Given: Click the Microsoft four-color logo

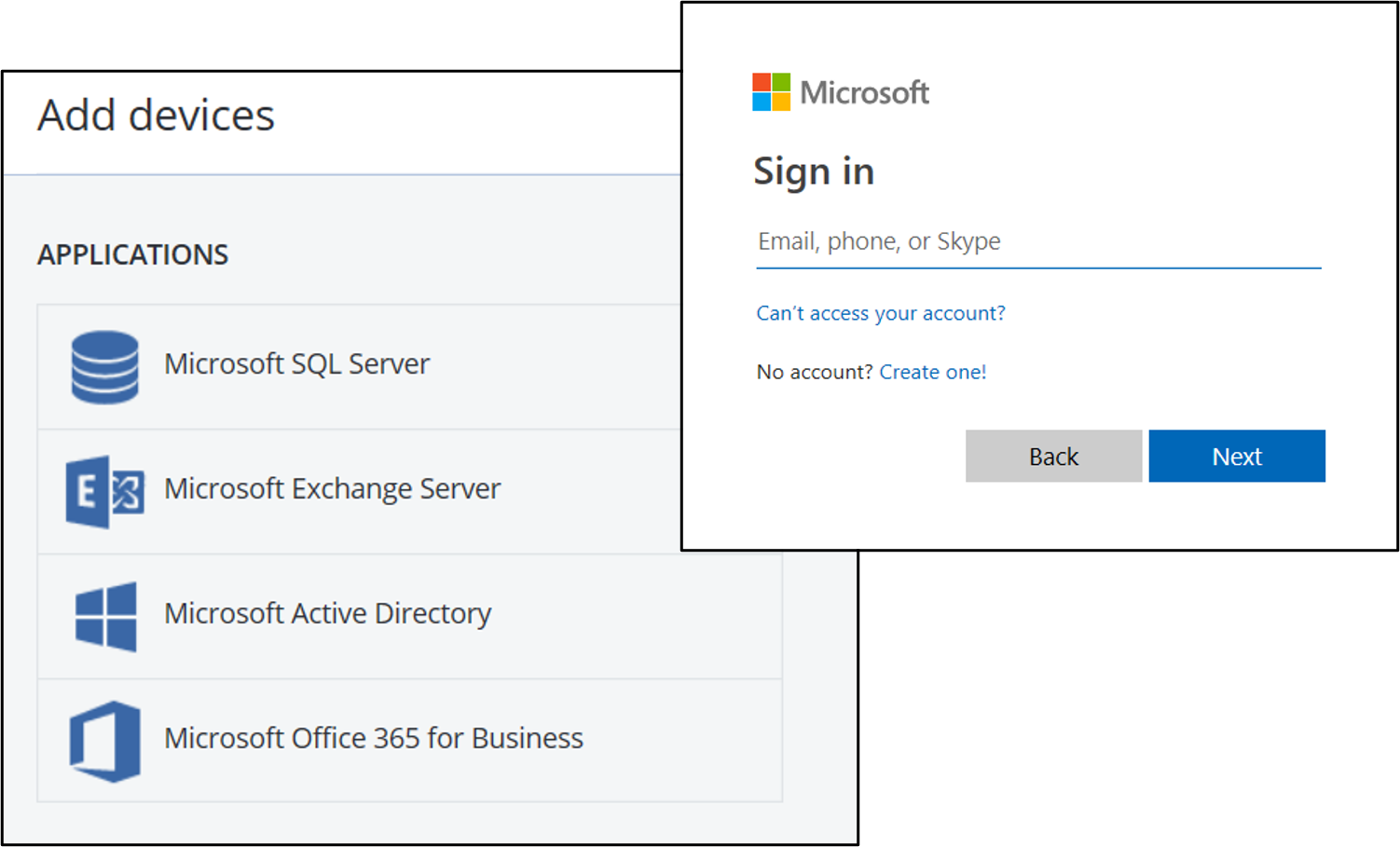Looking at the screenshot, I should 771,92.
